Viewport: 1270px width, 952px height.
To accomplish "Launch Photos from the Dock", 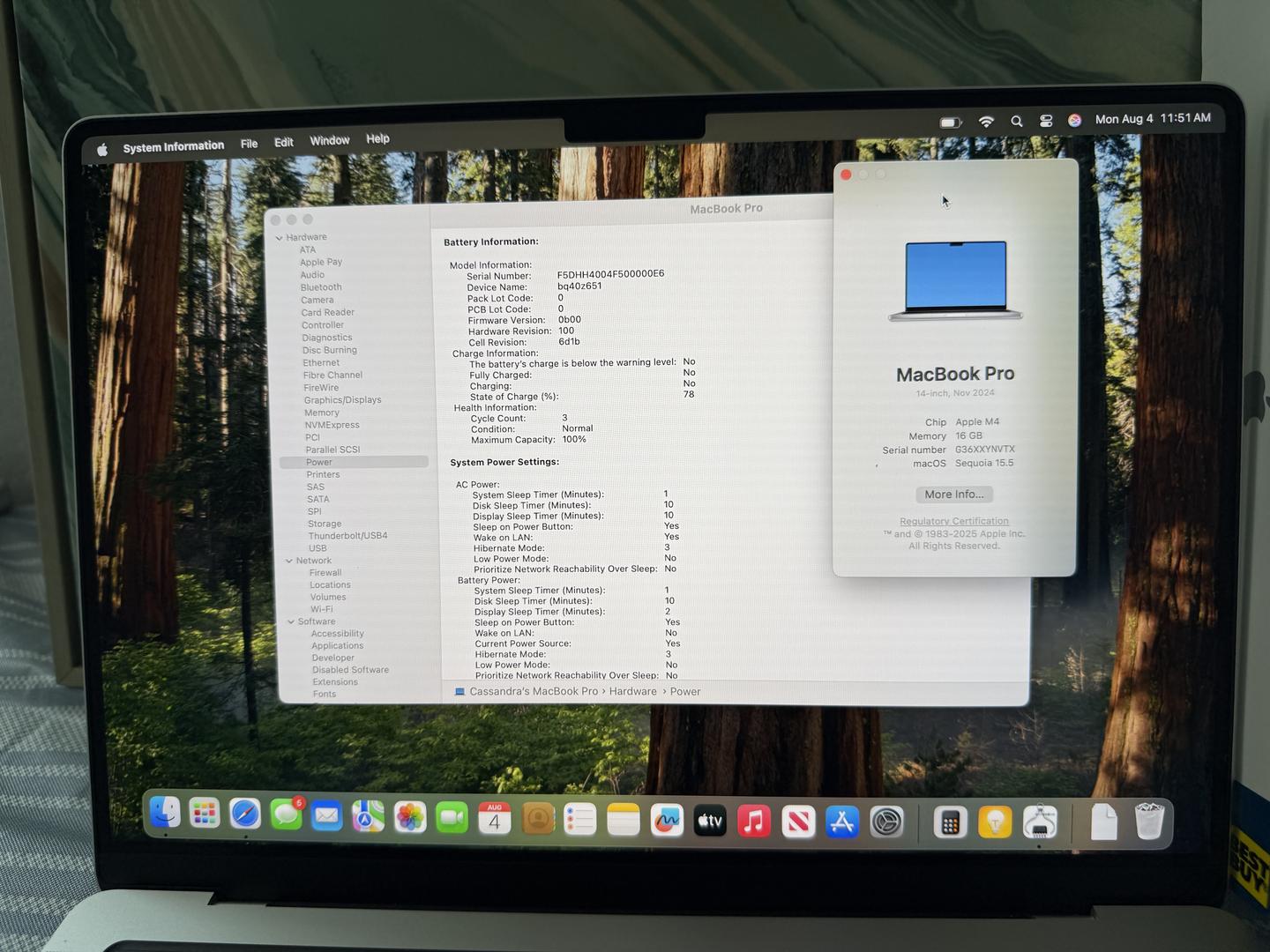I will (x=409, y=817).
